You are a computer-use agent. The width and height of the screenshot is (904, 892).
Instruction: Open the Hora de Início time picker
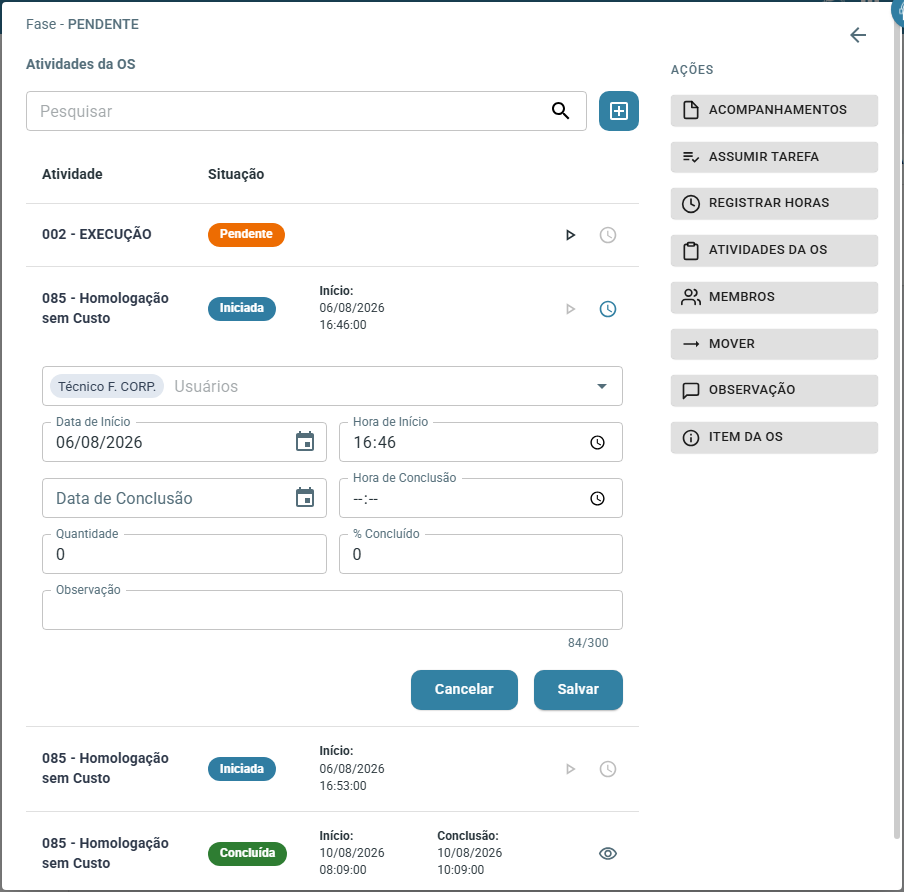tap(597, 442)
